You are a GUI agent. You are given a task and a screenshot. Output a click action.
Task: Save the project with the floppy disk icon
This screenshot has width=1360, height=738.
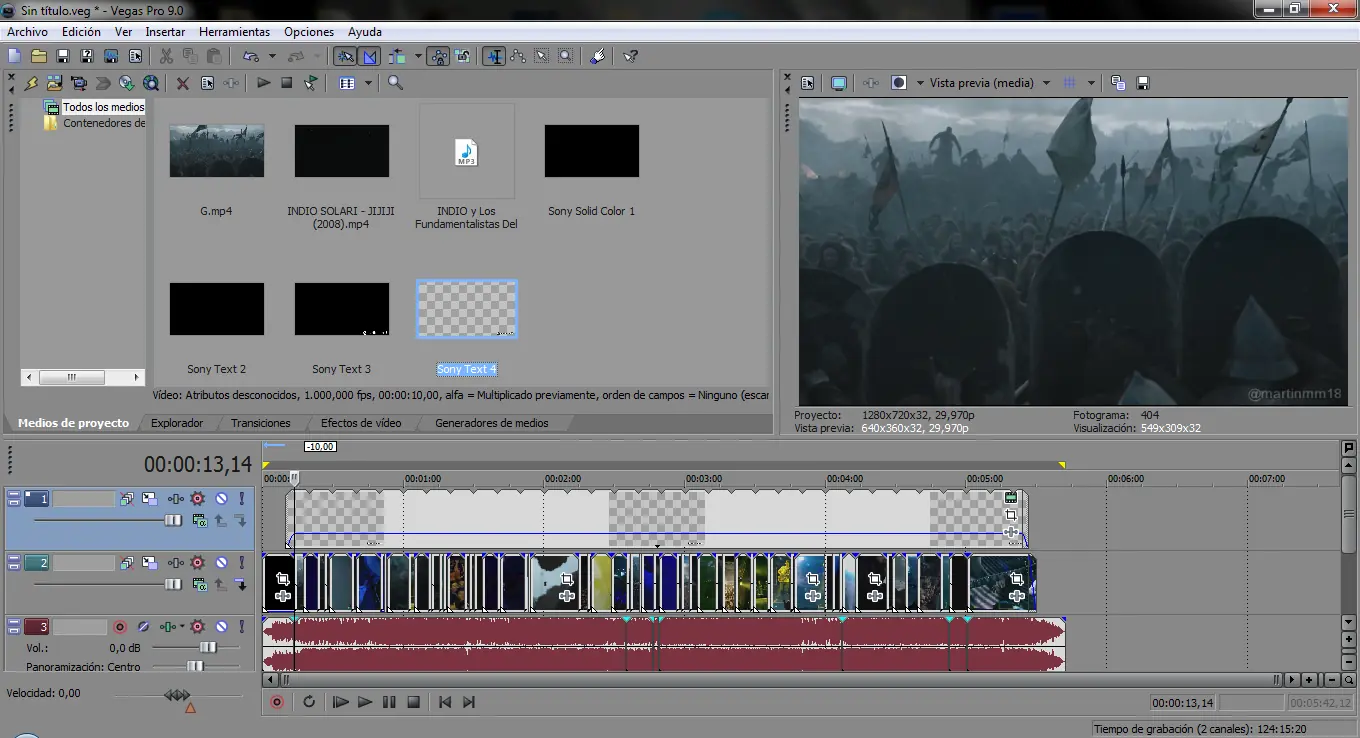(63, 56)
